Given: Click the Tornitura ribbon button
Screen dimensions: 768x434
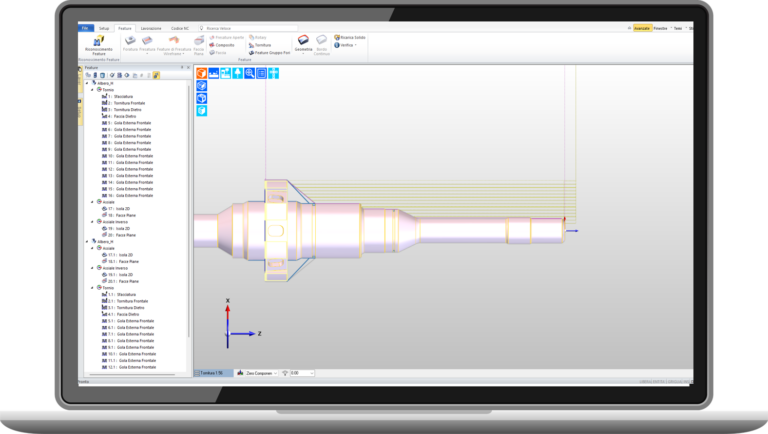Looking at the screenshot, I should [x=260, y=45].
